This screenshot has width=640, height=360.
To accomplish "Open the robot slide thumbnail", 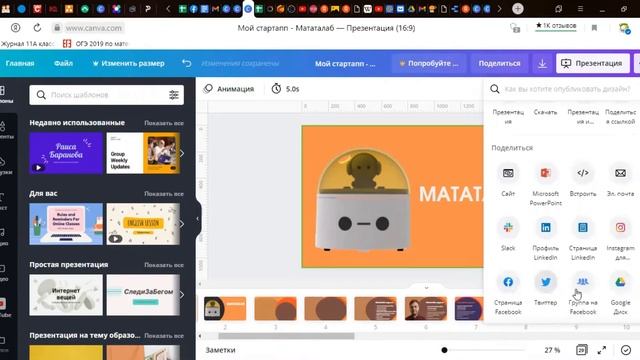I will click(x=225, y=309).
